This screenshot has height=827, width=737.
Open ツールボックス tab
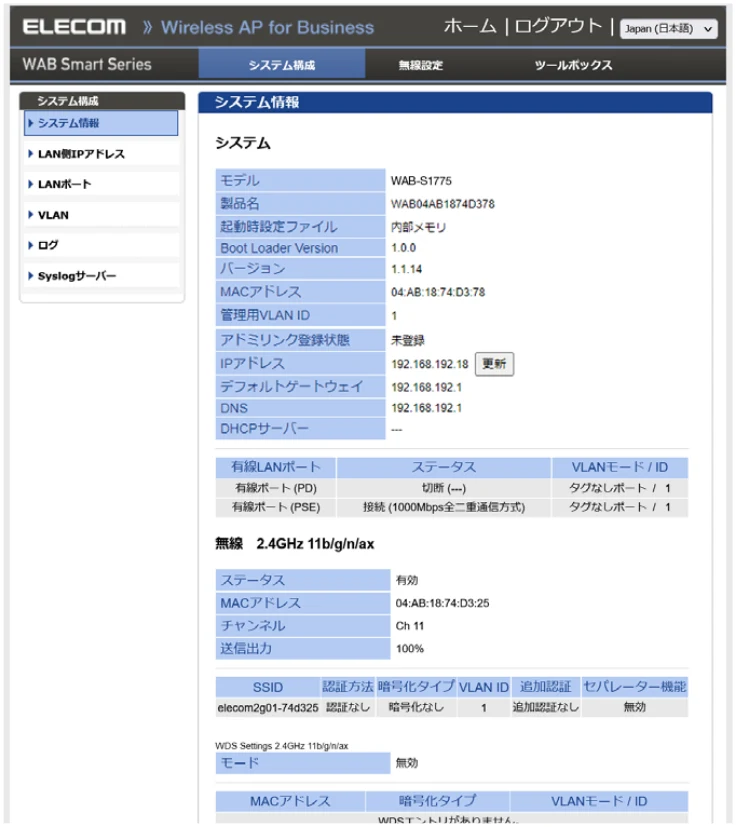[573, 65]
